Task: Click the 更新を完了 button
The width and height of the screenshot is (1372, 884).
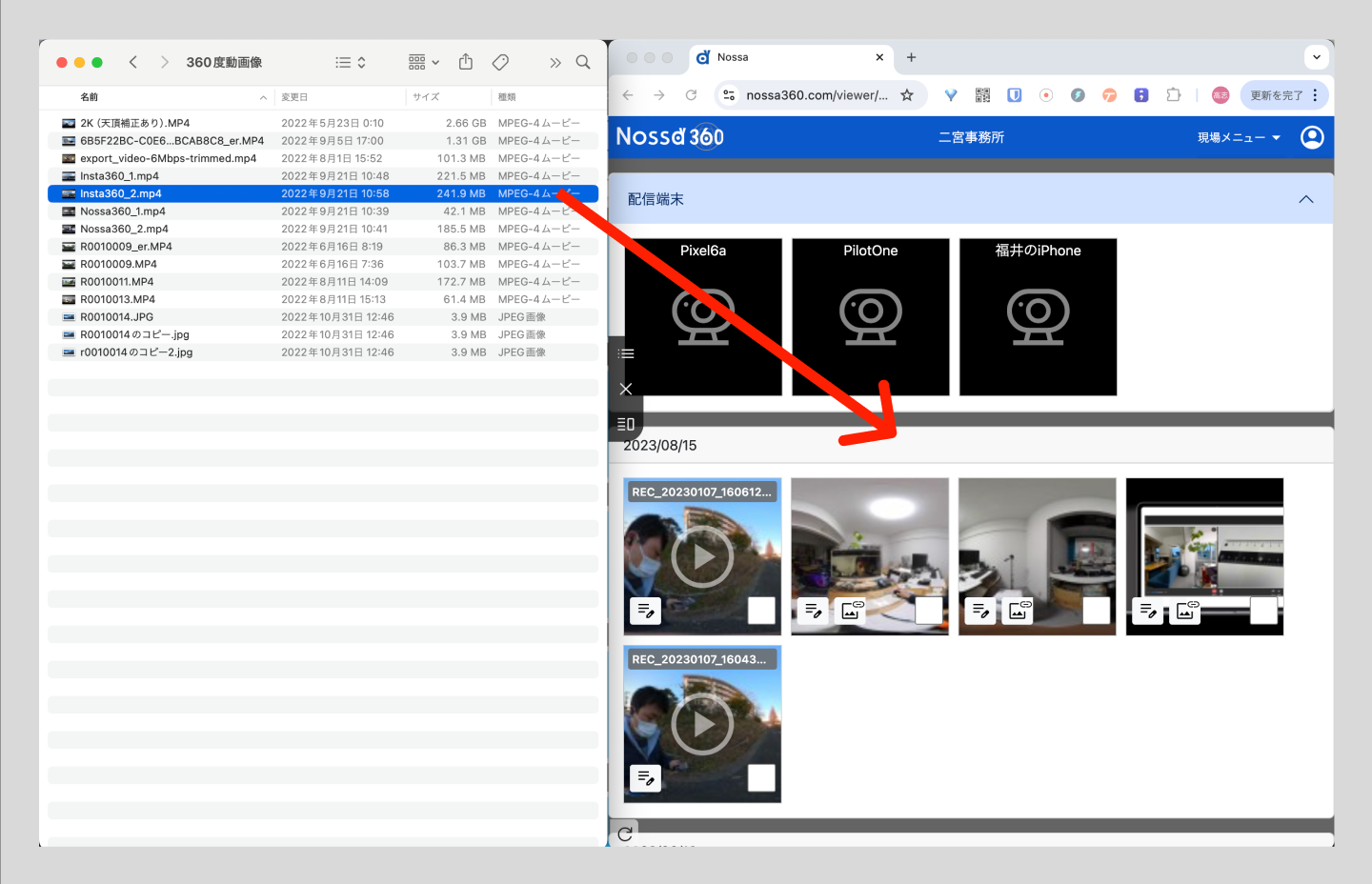Action: point(1276,95)
